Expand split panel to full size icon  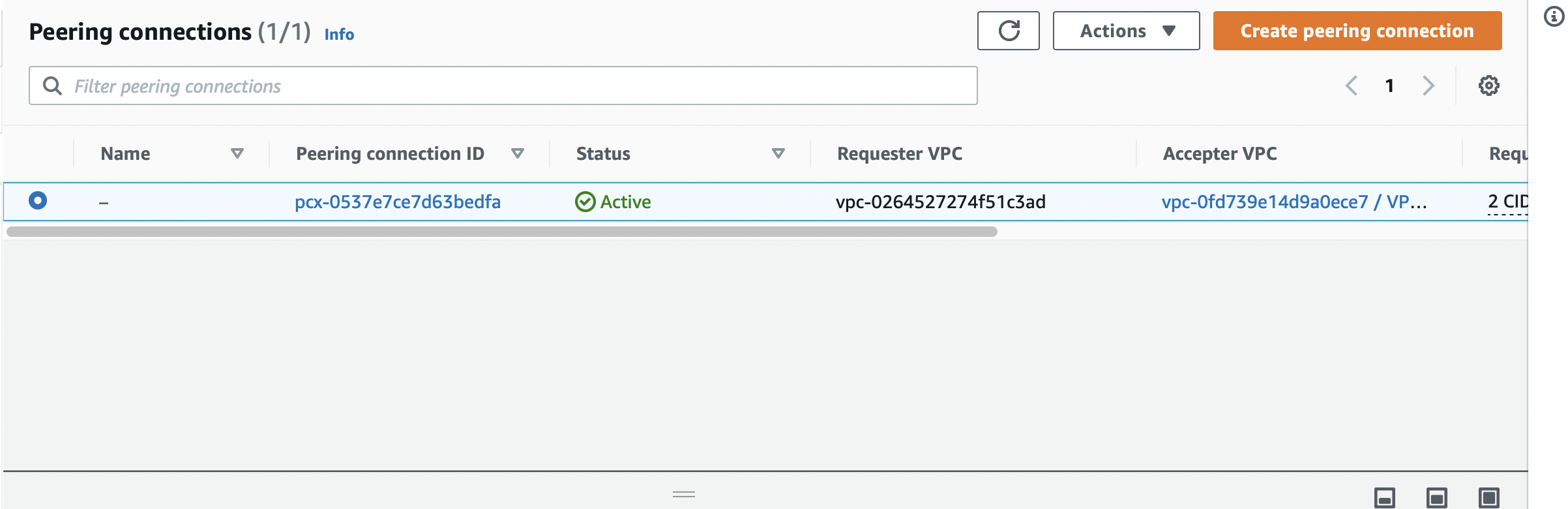click(1488, 497)
